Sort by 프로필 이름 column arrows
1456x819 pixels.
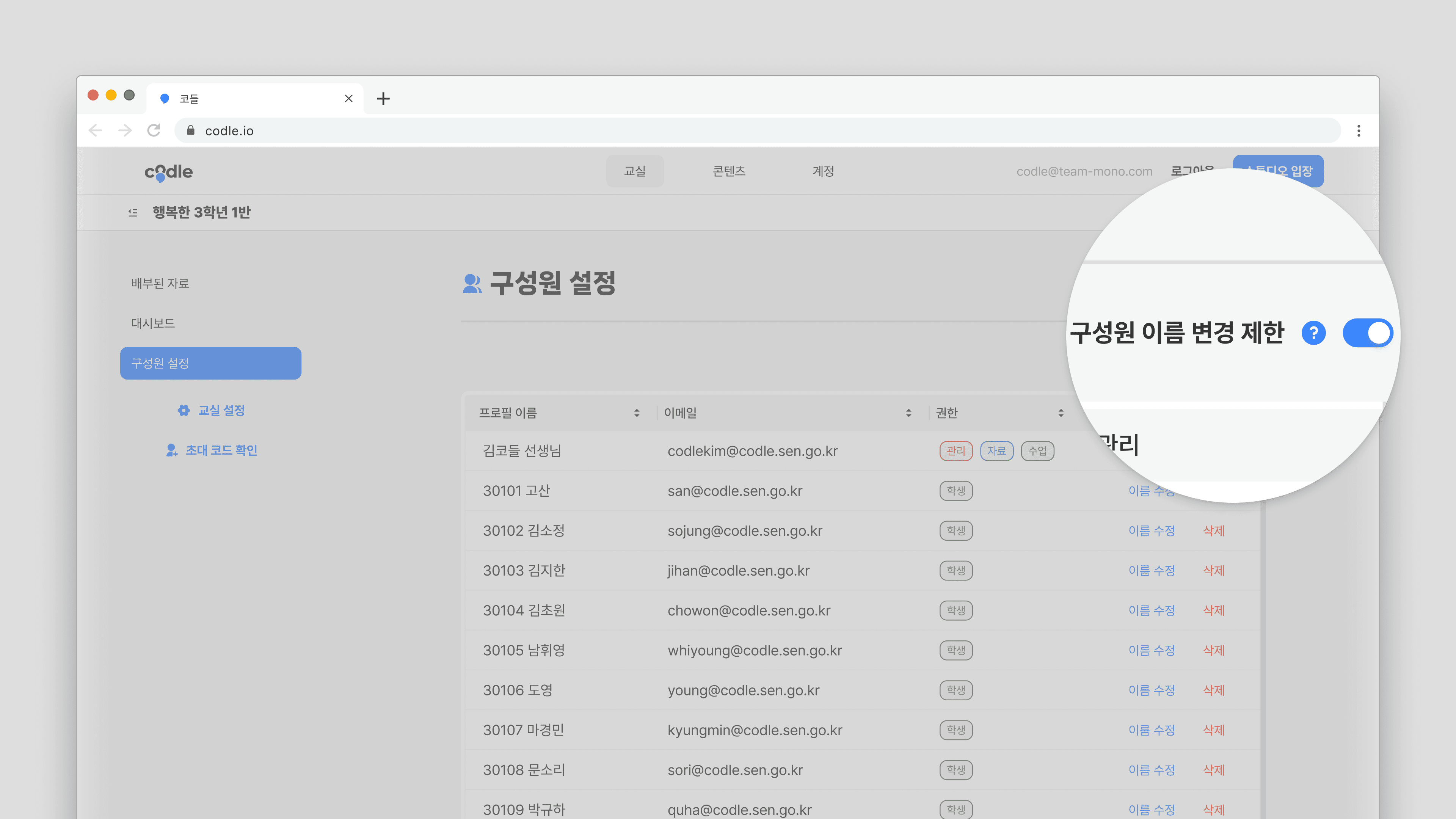[637, 413]
